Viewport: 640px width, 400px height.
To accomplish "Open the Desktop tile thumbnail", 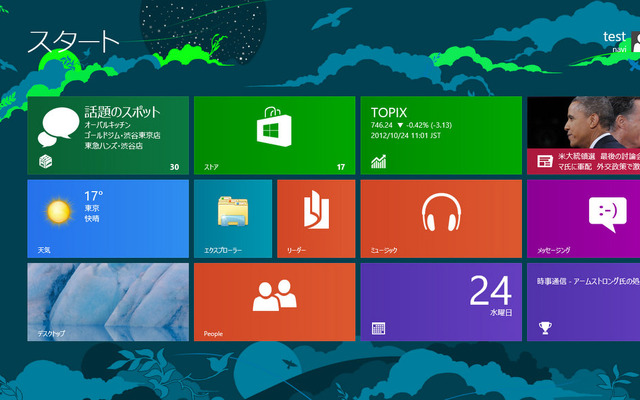I will click(108, 302).
